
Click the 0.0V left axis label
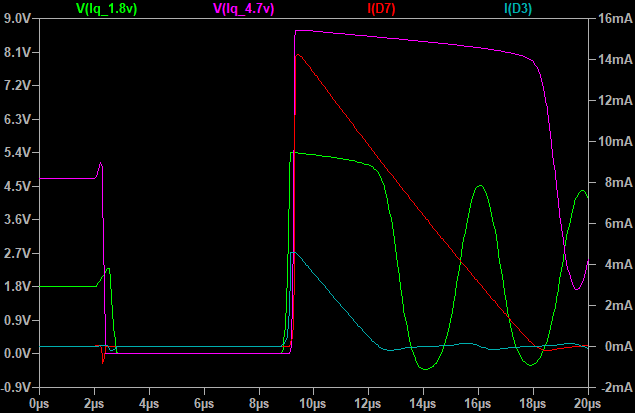(17, 354)
